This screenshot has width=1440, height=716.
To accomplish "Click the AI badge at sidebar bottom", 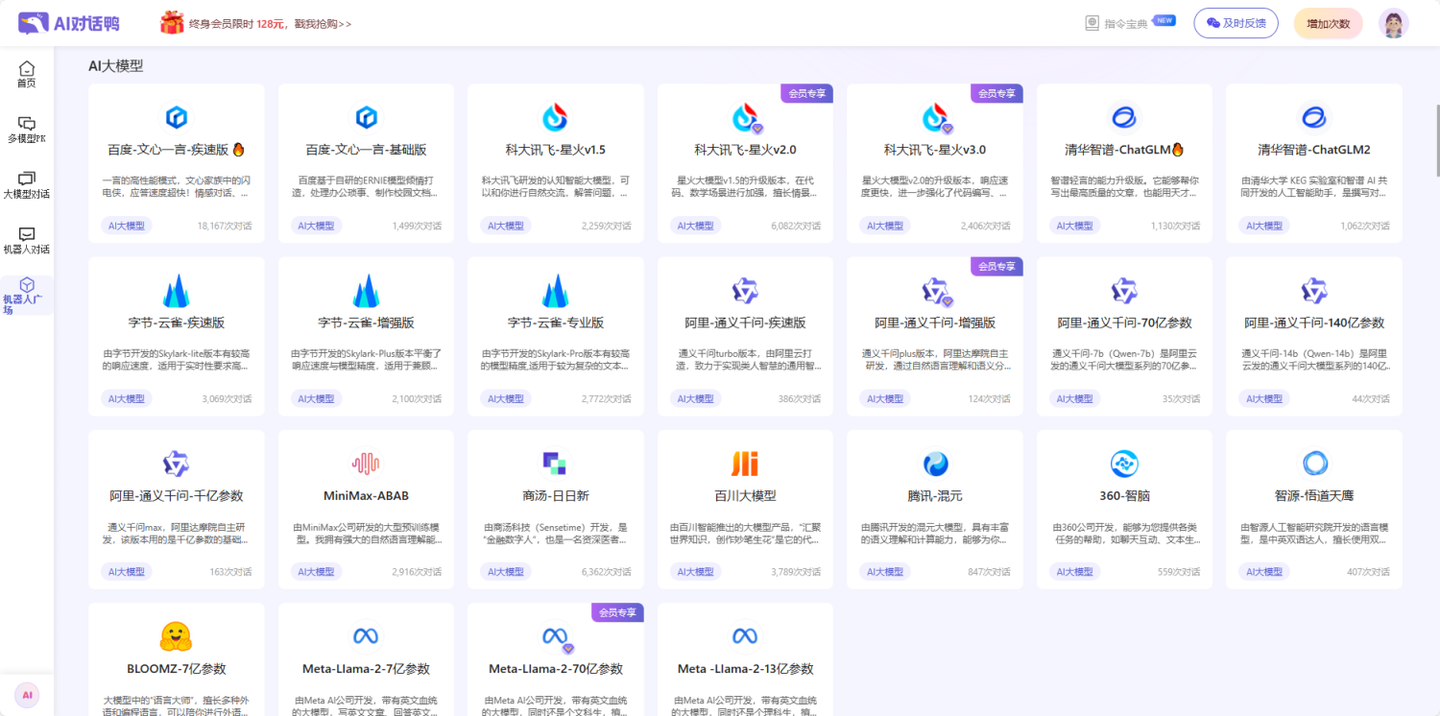I will click(x=27, y=695).
